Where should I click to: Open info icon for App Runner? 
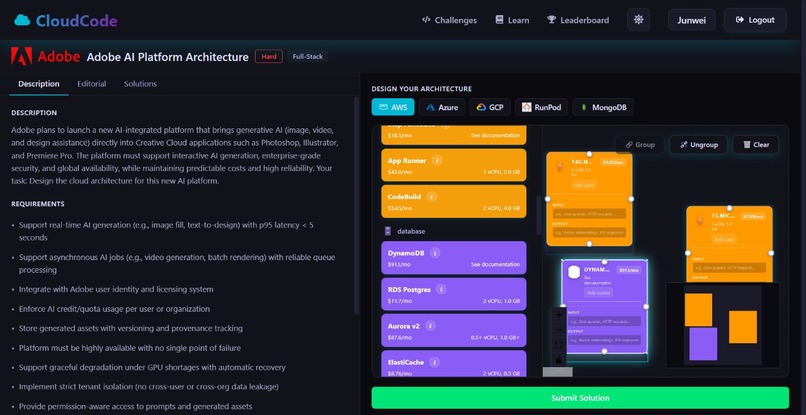point(437,160)
